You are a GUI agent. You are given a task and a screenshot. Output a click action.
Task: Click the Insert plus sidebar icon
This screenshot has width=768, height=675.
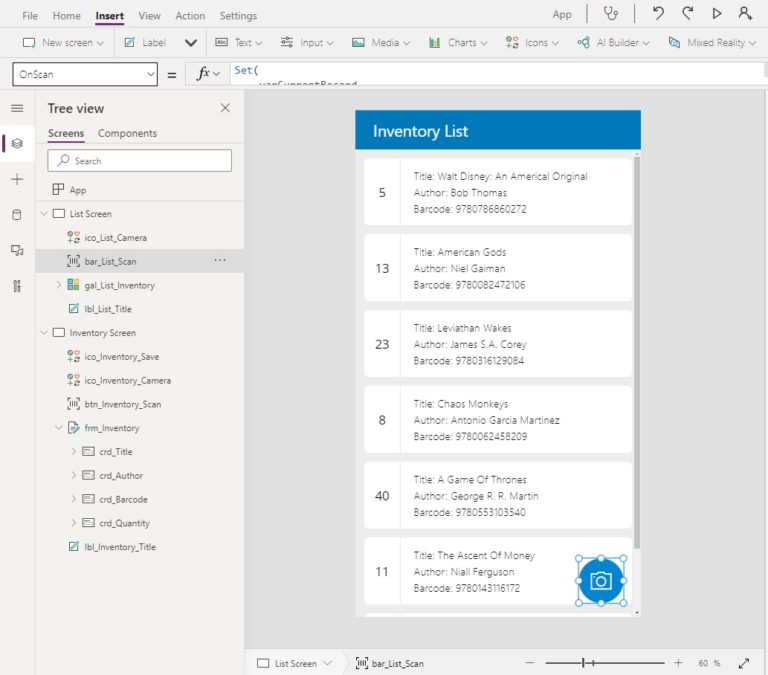(x=17, y=179)
